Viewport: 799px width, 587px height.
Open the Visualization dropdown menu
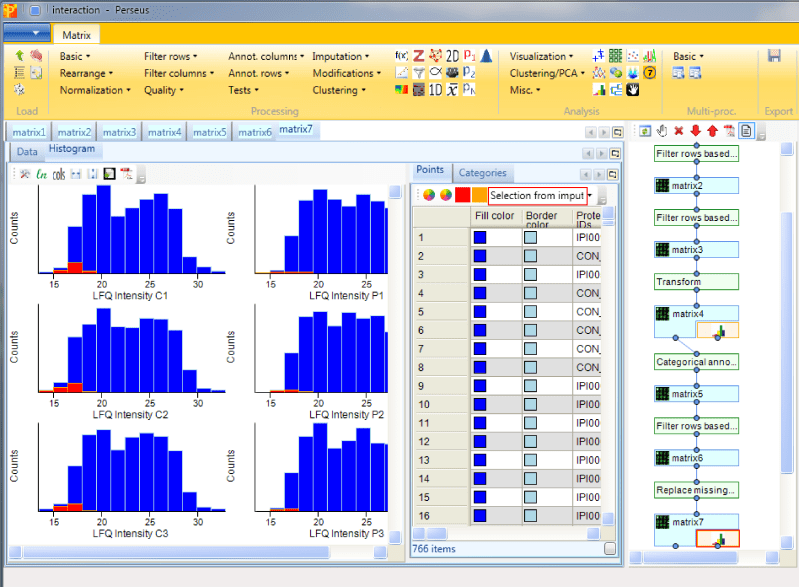[541, 56]
